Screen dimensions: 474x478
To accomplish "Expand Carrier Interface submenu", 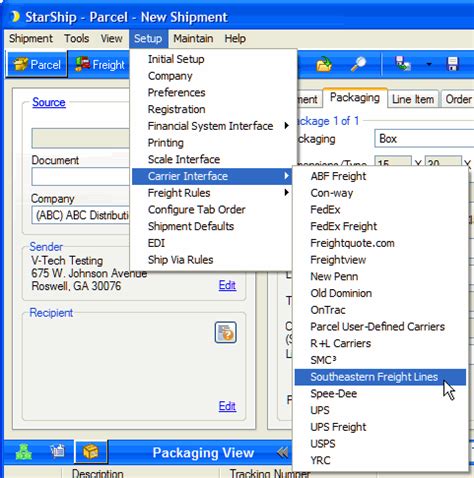I will pos(212,176).
